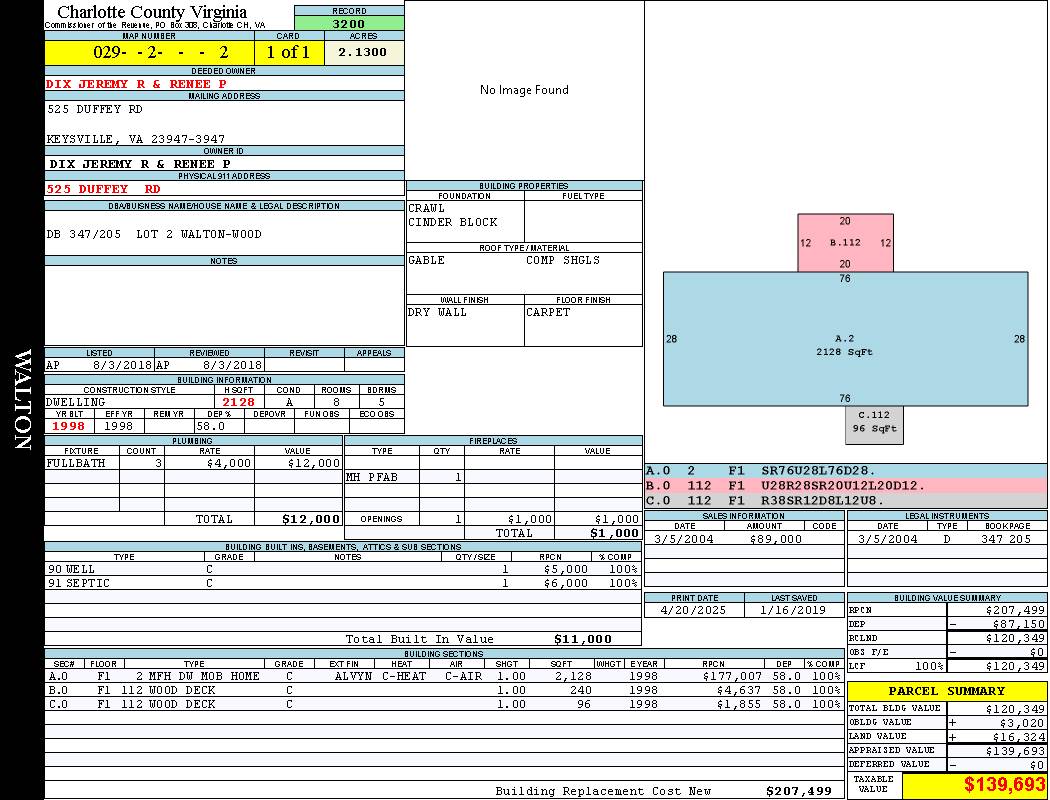Screen dimensions: 1050x800
Task: Click the gray C.112 96 SqFt sketch area
Action: point(874,424)
